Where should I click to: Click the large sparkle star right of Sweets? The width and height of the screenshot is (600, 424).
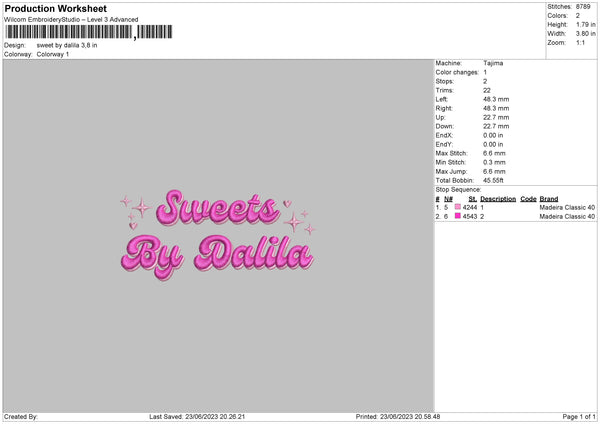(294, 222)
